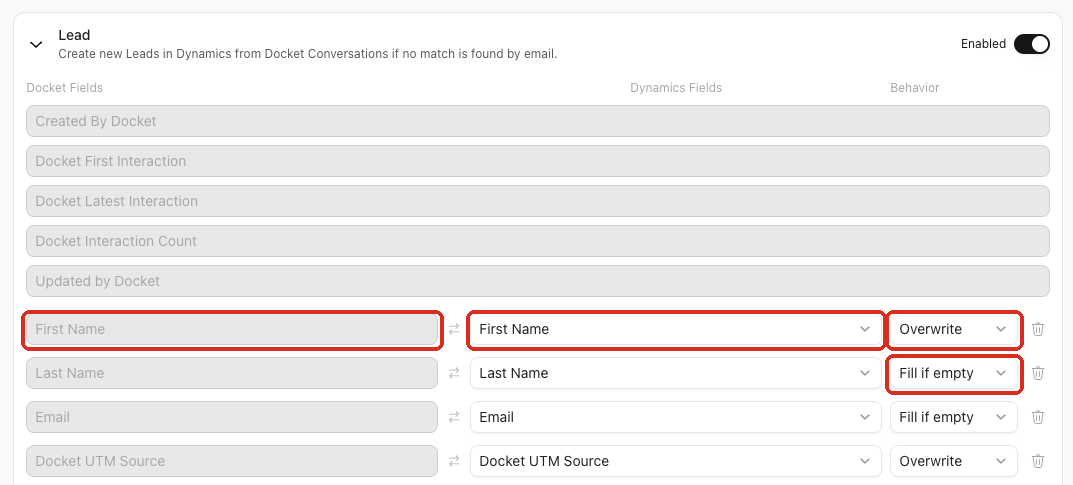The height and width of the screenshot is (485, 1073).
Task: Click the Updated by Docket field
Action: (538, 281)
